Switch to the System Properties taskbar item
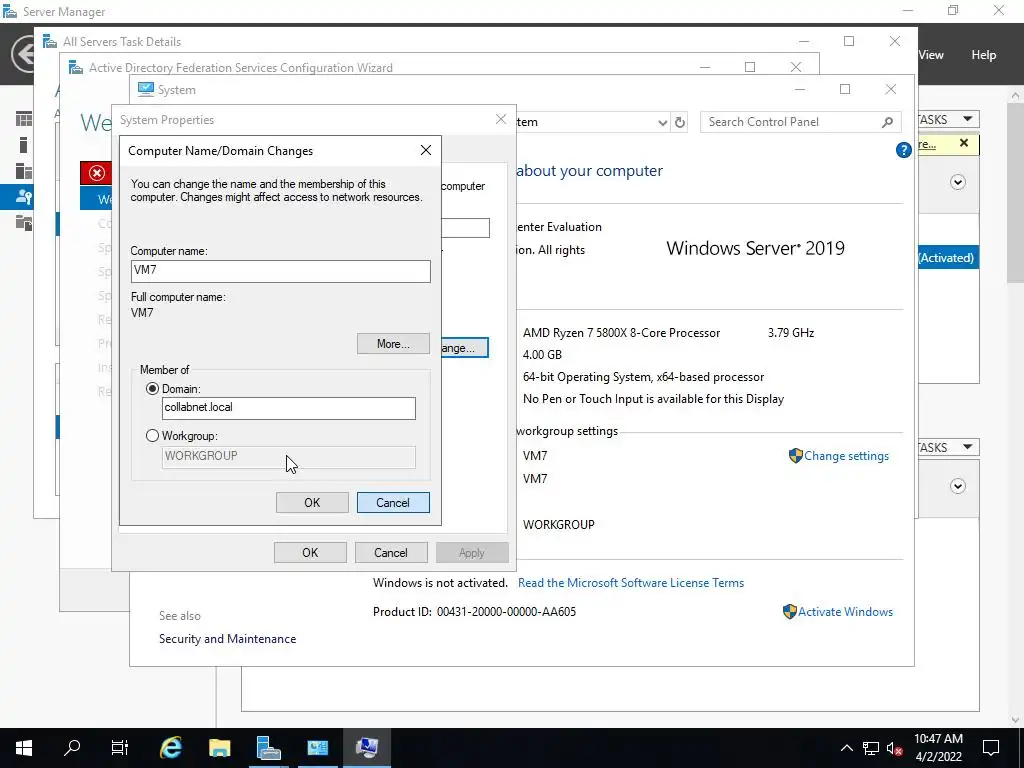Image resolution: width=1024 pixels, height=768 pixels. tap(366, 748)
